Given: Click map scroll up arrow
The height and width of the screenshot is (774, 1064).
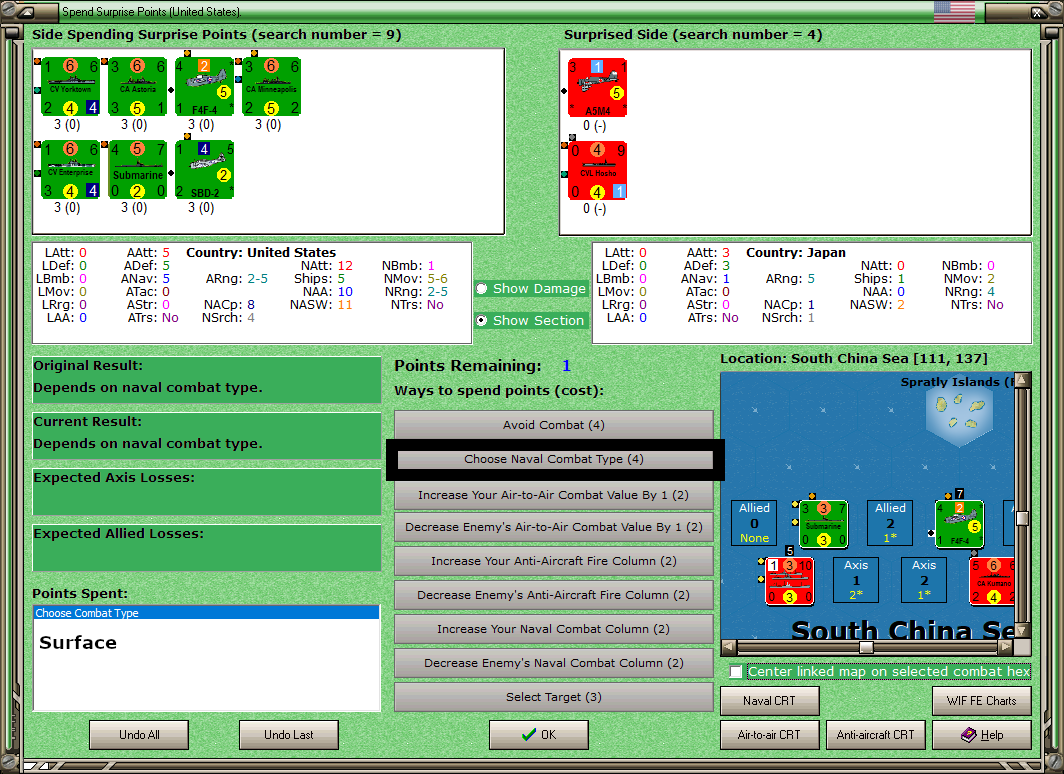Looking at the screenshot, I should pyautogui.click(x=1022, y=380).
